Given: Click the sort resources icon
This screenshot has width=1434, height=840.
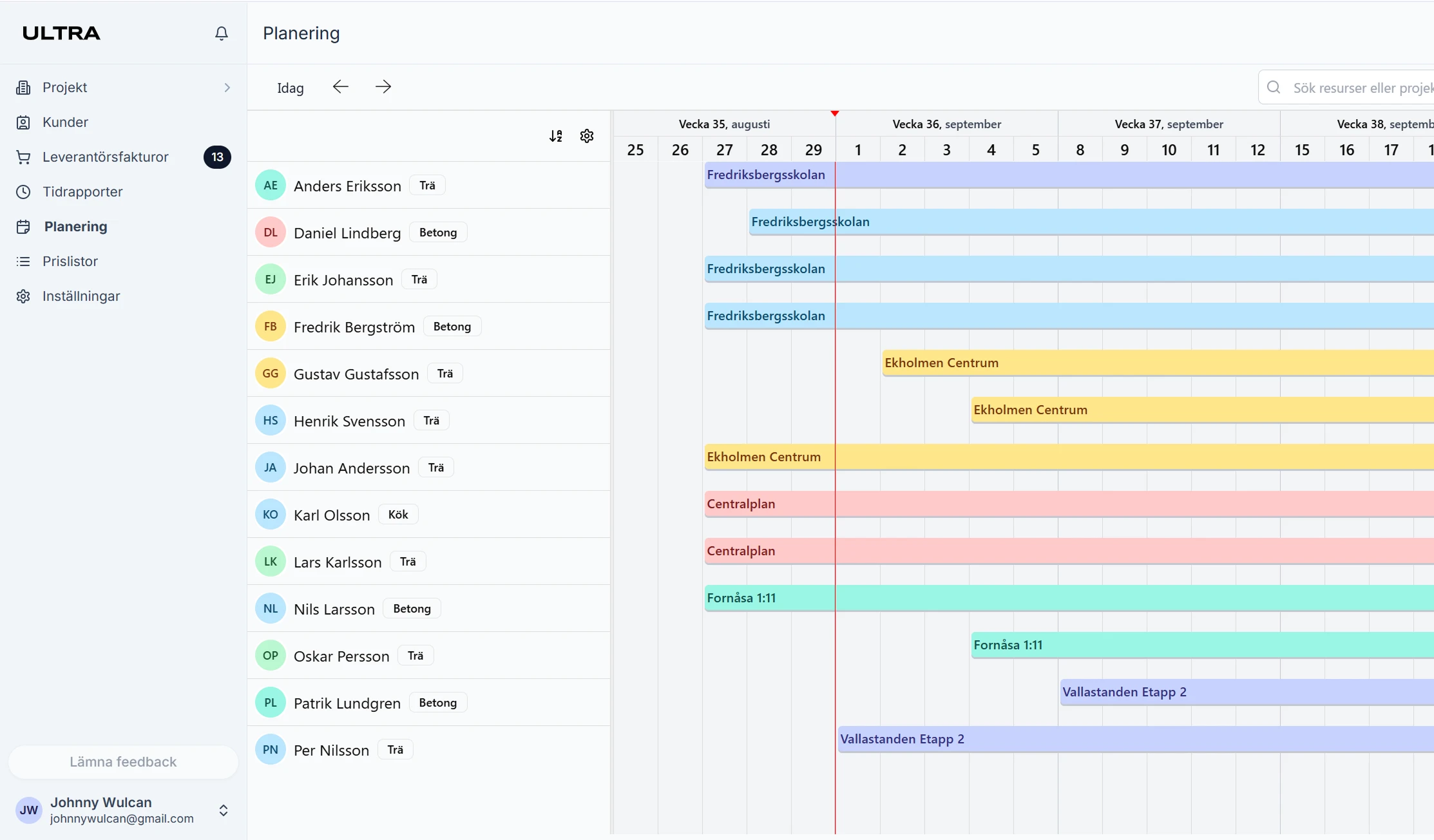Looking at the screenshot, I should click(x=556, y=136).
